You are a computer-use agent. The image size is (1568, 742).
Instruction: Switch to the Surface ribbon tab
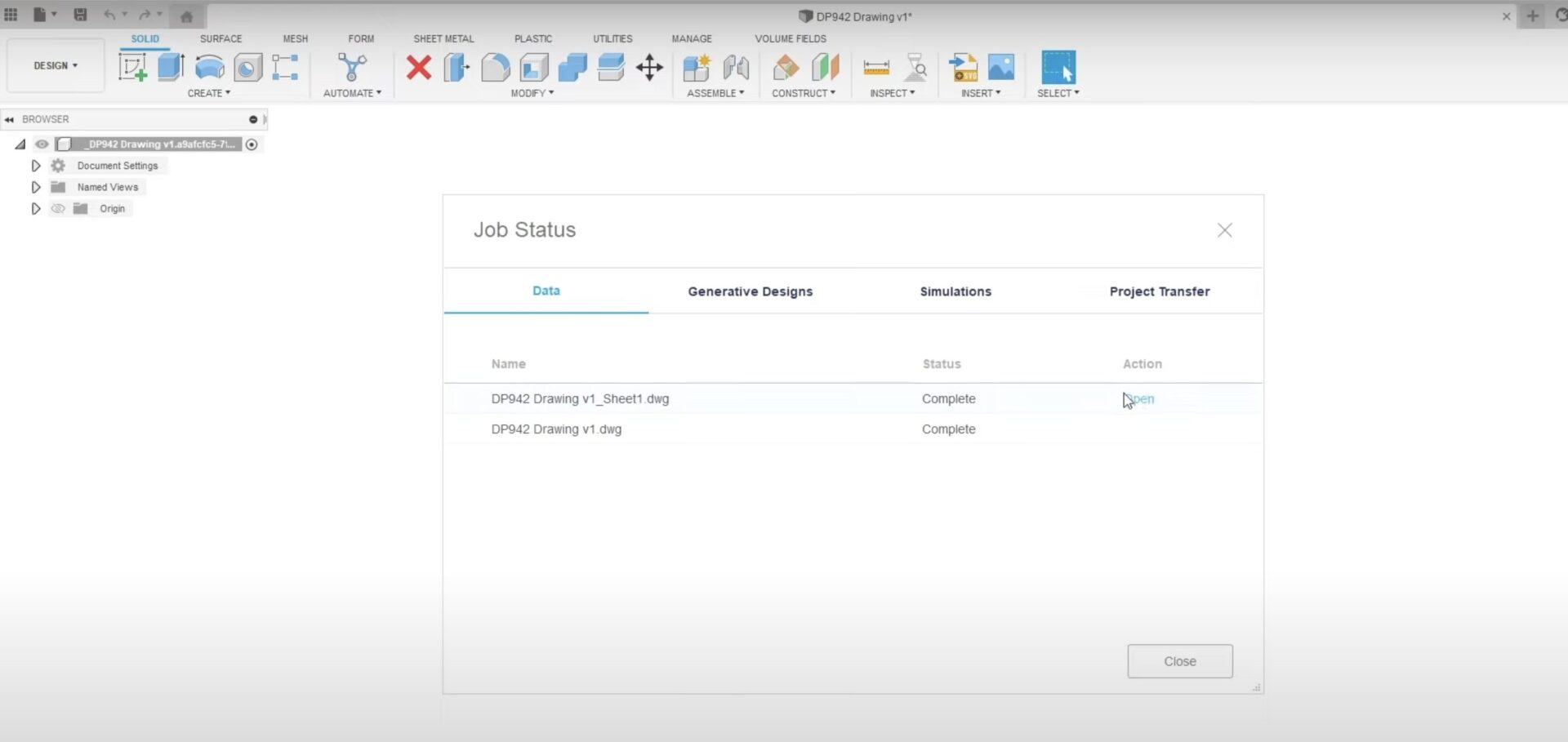point(220,38)
